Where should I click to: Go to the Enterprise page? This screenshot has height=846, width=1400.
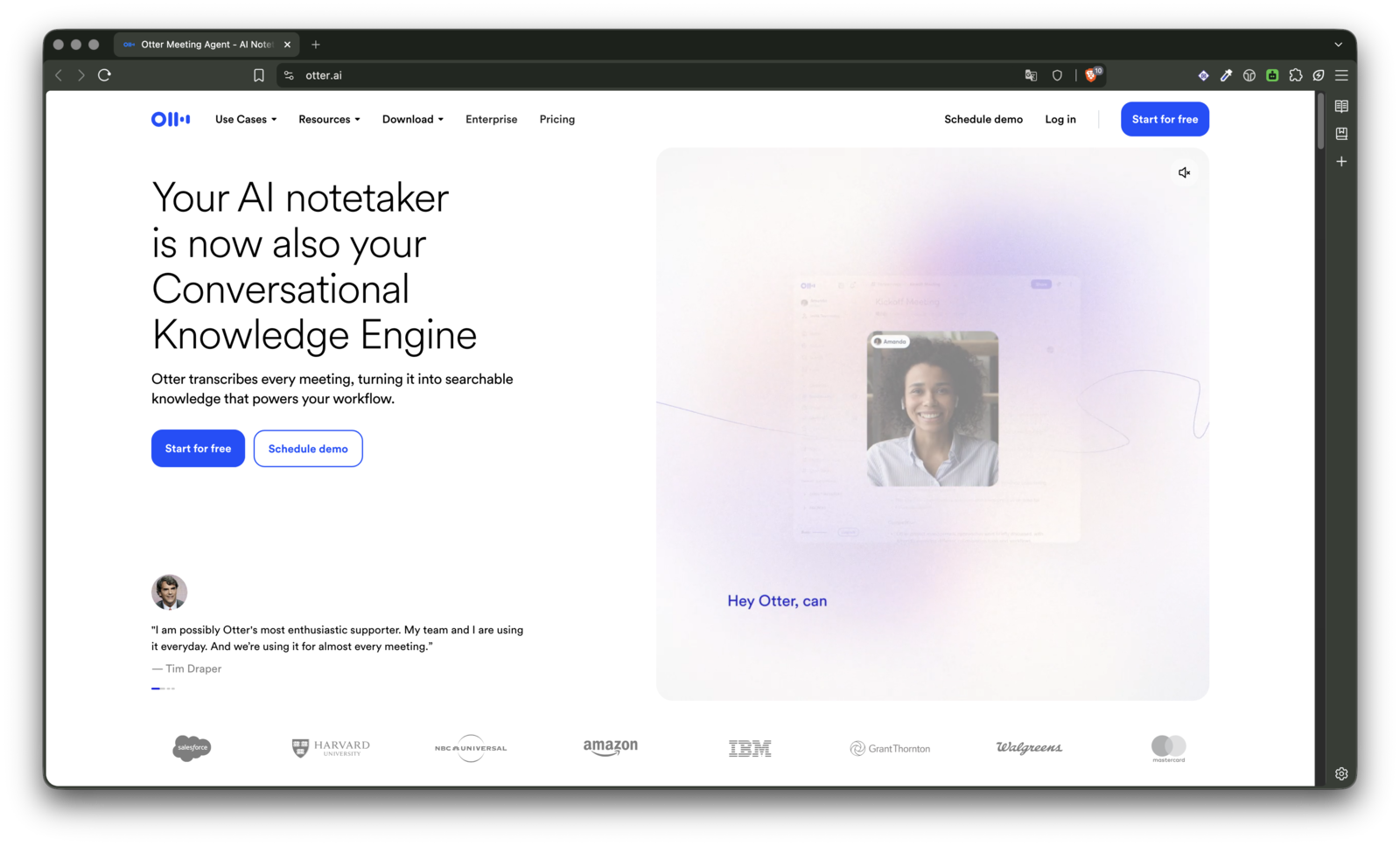491,119
